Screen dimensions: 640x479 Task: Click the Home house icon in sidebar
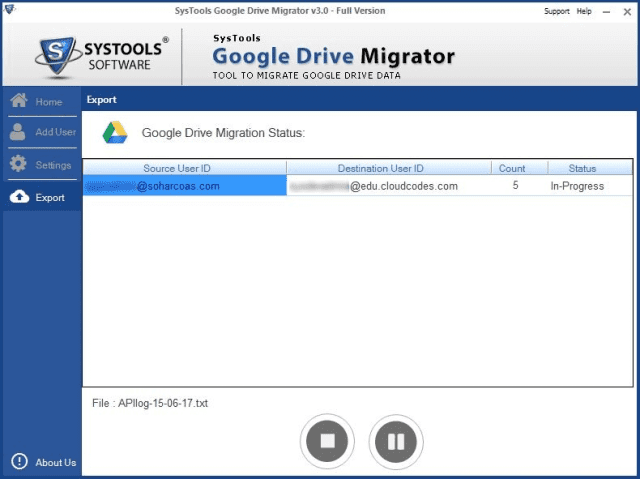pyautogui.click(x=19, y=100)
